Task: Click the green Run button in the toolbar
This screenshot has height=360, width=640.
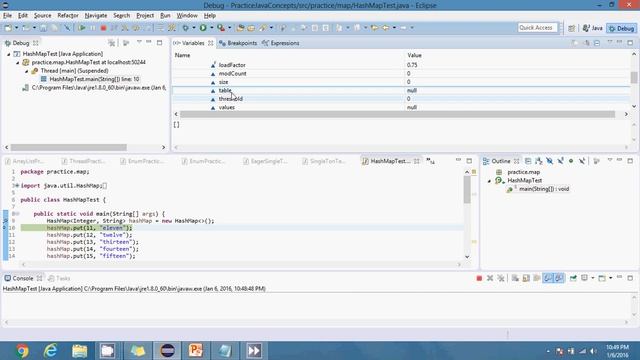Action: (203, 28)
